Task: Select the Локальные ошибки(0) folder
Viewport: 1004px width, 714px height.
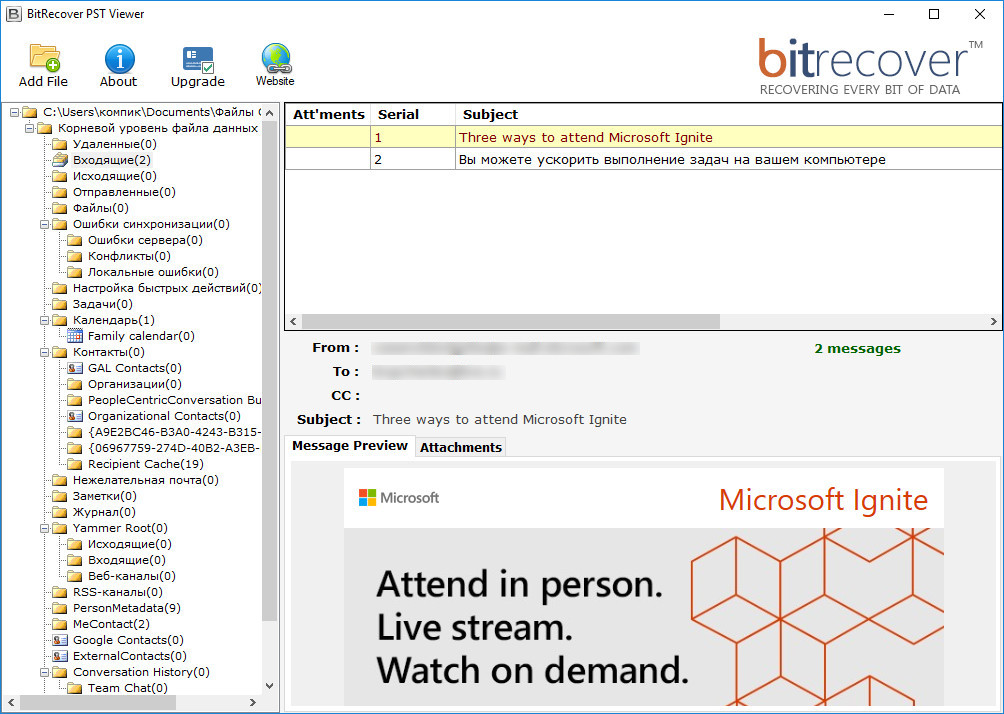Action: point(153,272)
